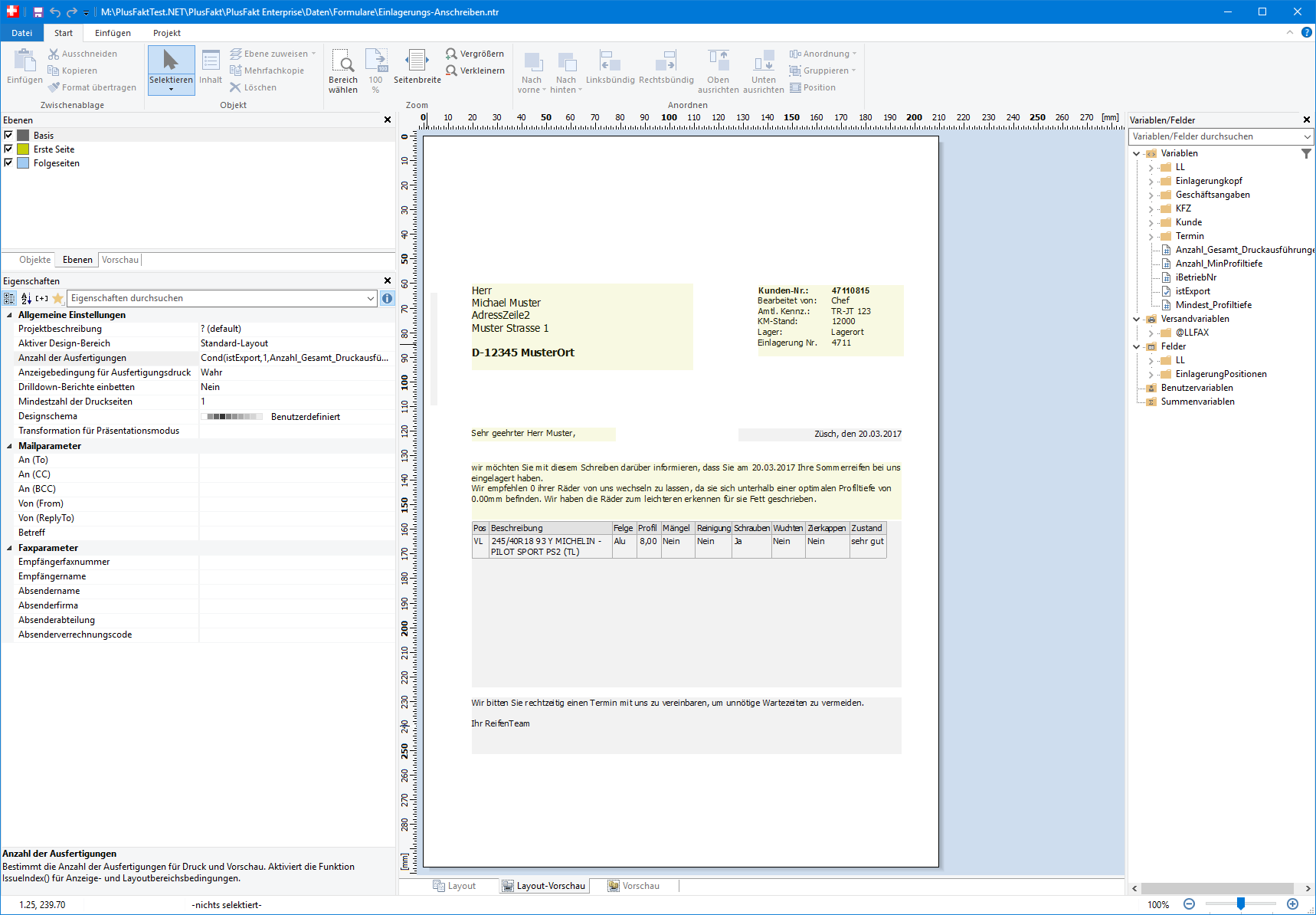Viewport: 1316px width, 915px height.
Task: Close the Variablen/Felder panel
Action: click(x=1307, y=120)
